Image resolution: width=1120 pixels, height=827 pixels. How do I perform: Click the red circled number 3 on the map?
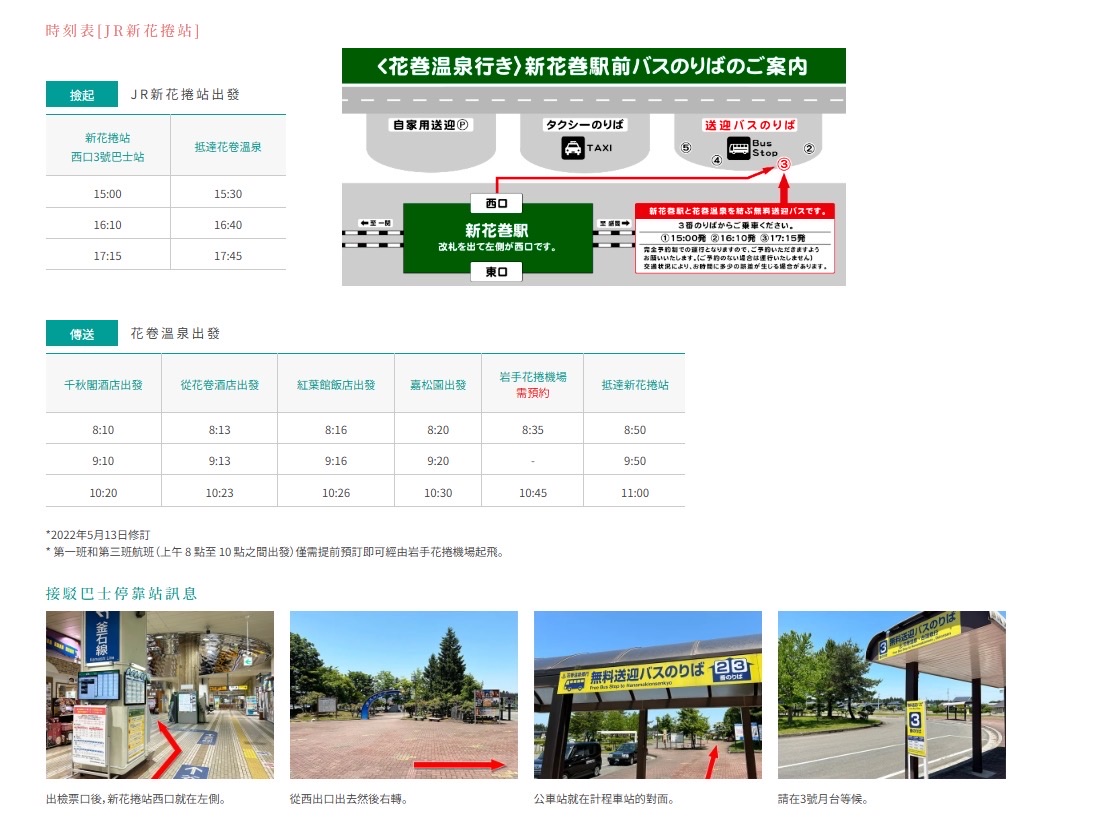click(784, 163)
